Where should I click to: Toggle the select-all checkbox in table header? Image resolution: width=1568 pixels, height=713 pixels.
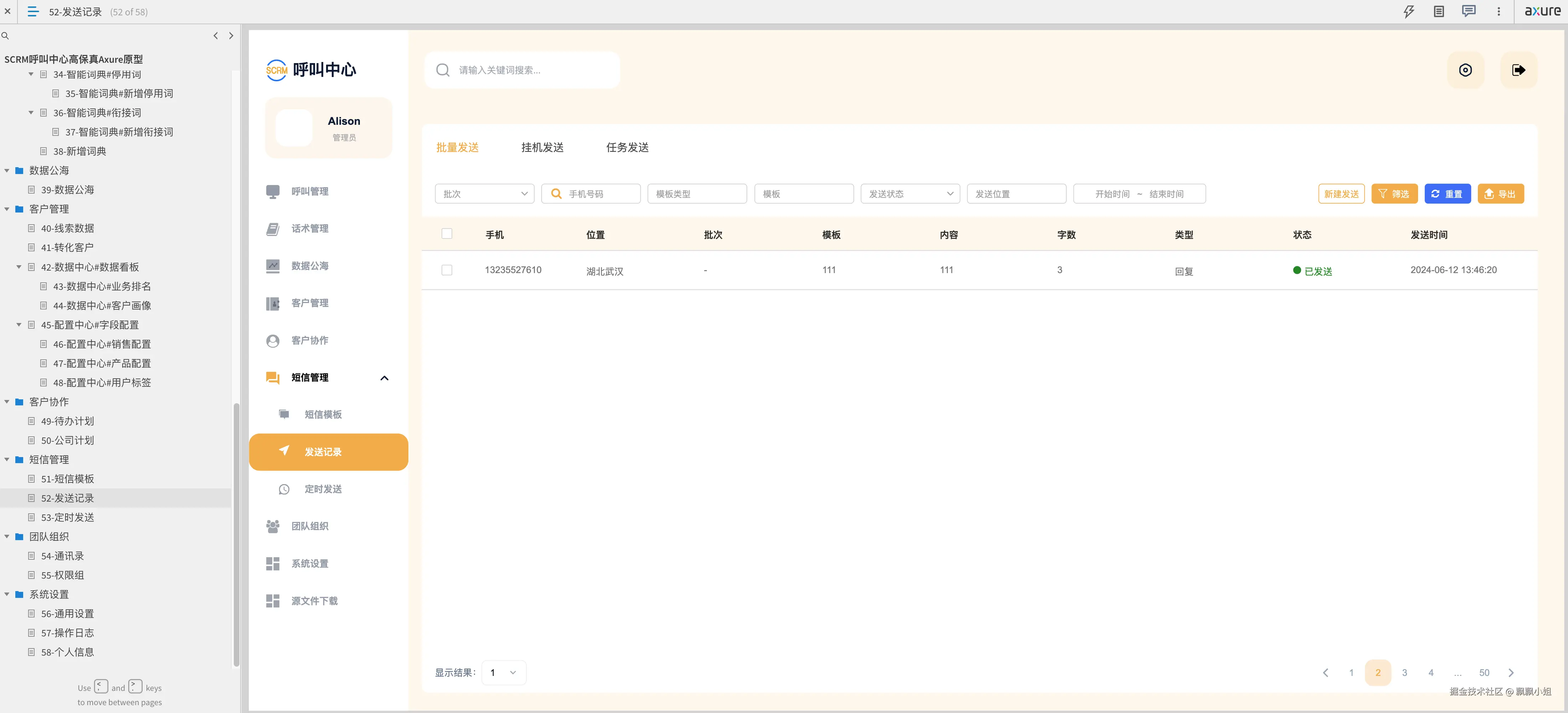point(447,233)
